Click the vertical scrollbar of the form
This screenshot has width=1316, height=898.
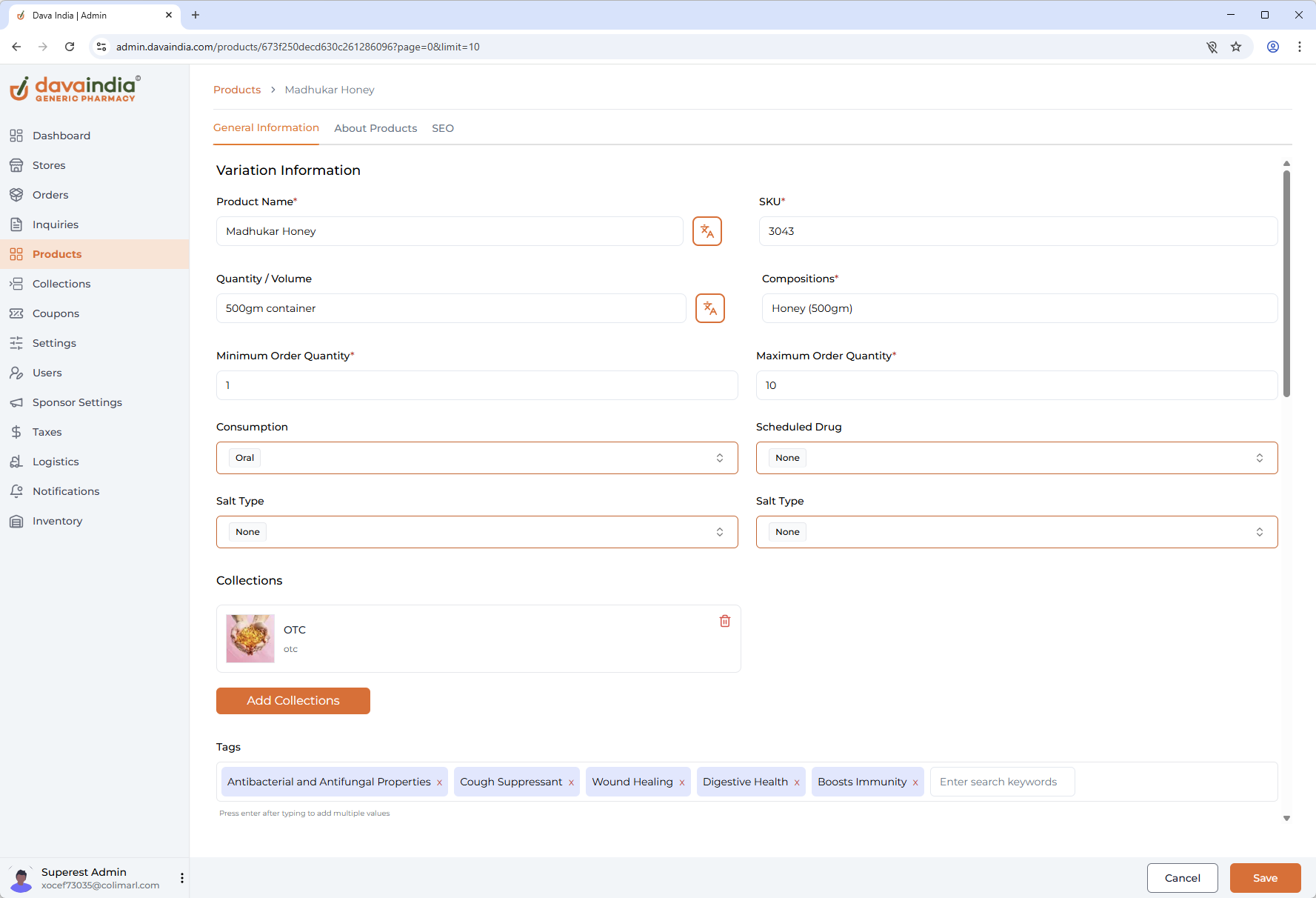(1286, 282)
